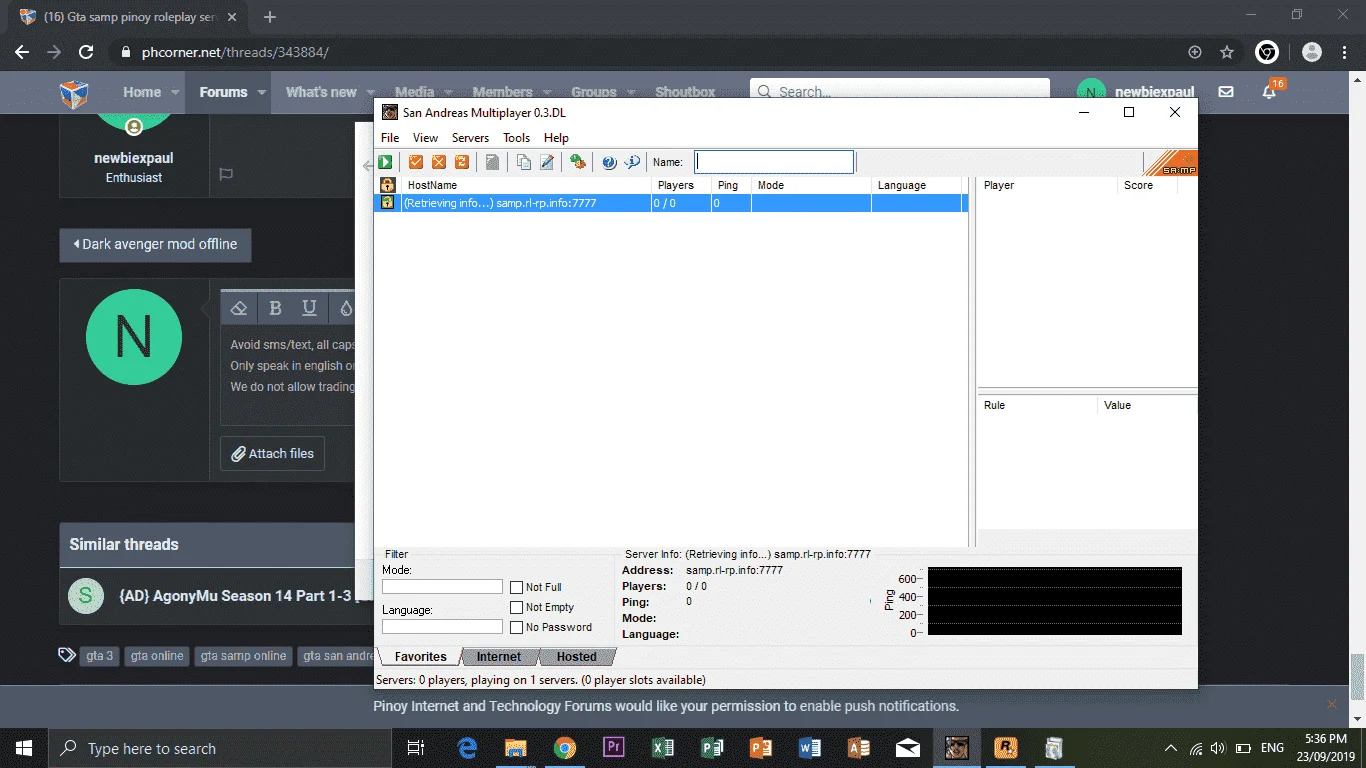Sort by the Ping column header
The height and width of the screenshot is (768, 1366).
pyautogui.click(x=731, y=185)
